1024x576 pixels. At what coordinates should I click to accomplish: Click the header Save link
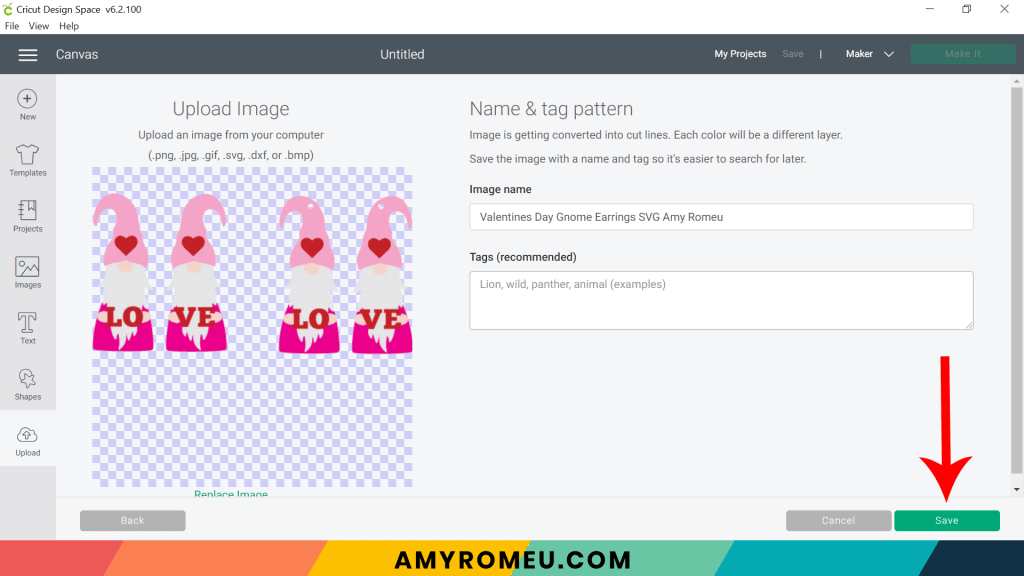[792, 54]
